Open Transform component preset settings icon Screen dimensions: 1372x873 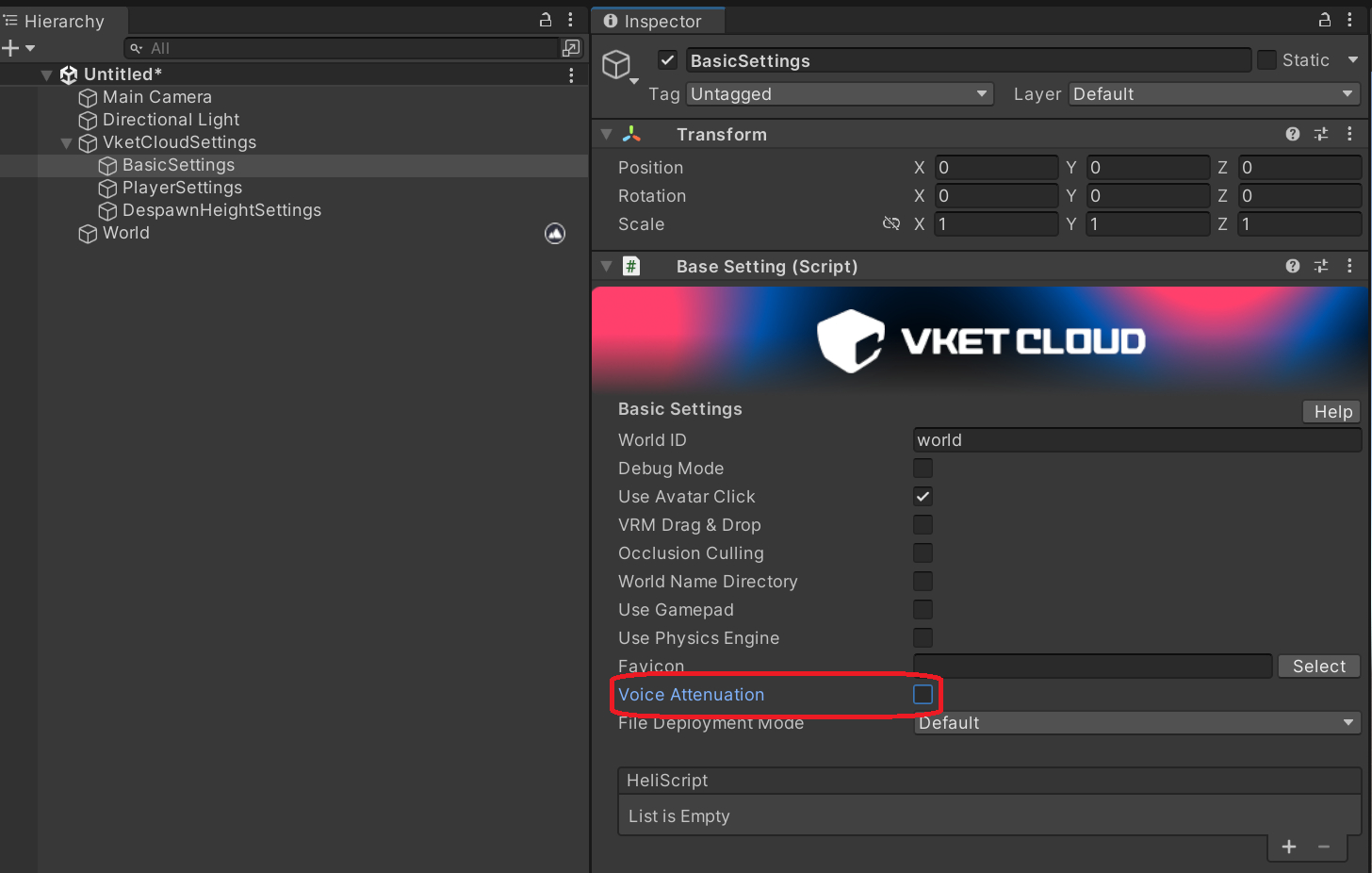tap(1321, 134)
